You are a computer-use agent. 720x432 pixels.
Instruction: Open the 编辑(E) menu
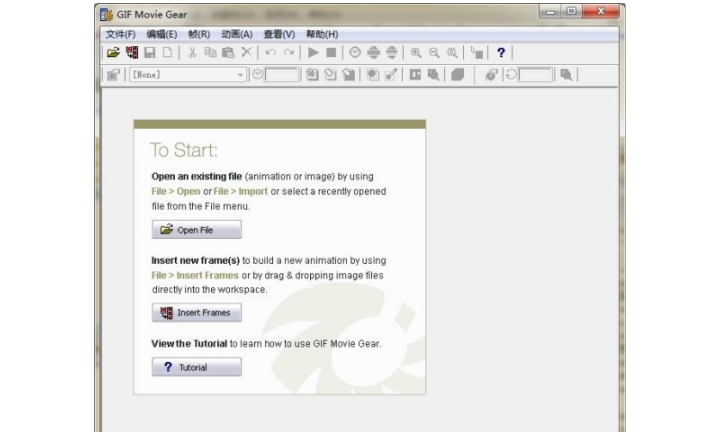162,34
